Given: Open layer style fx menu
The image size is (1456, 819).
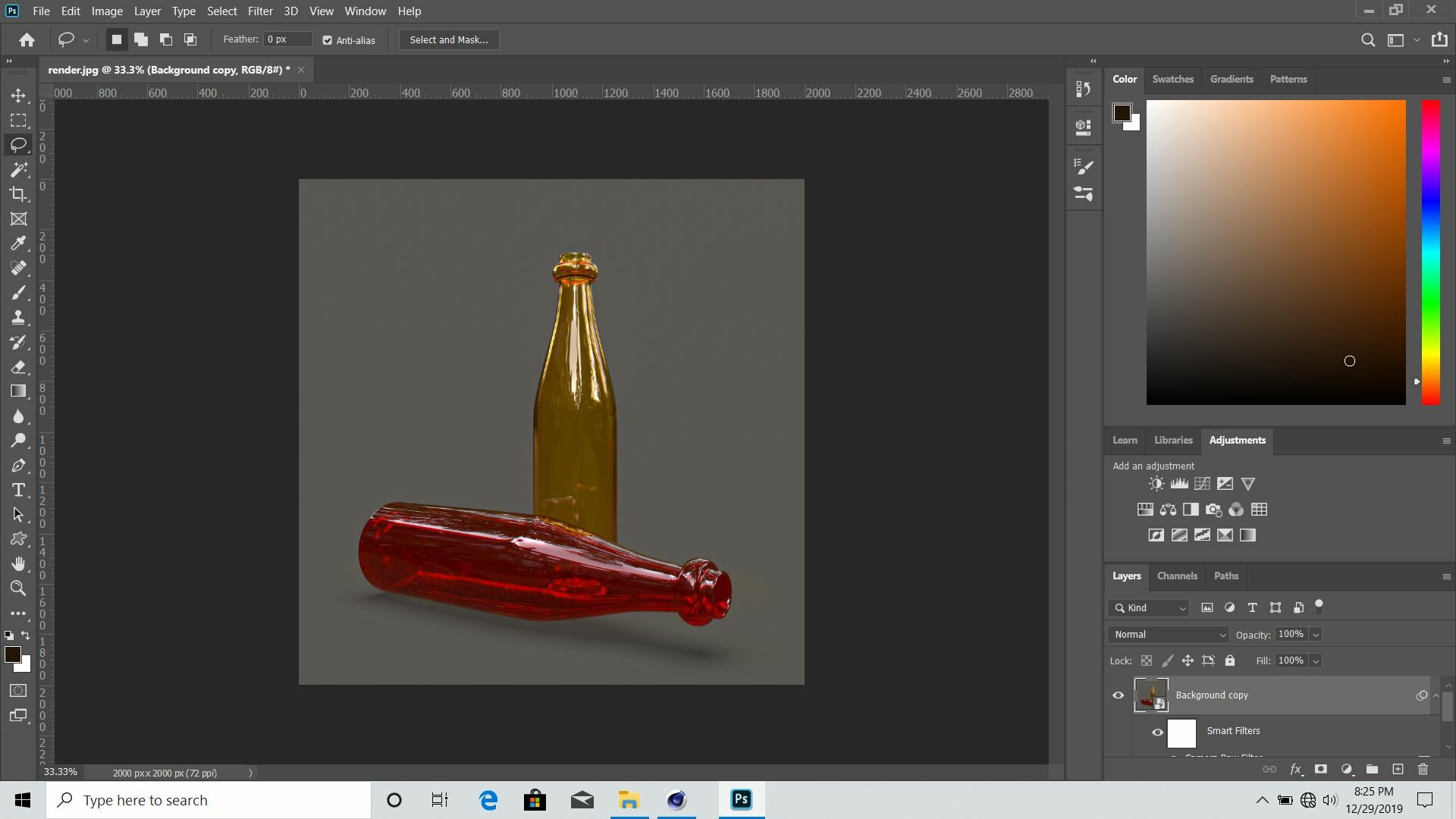Looking at the screenshot, I should (1296, 769).
